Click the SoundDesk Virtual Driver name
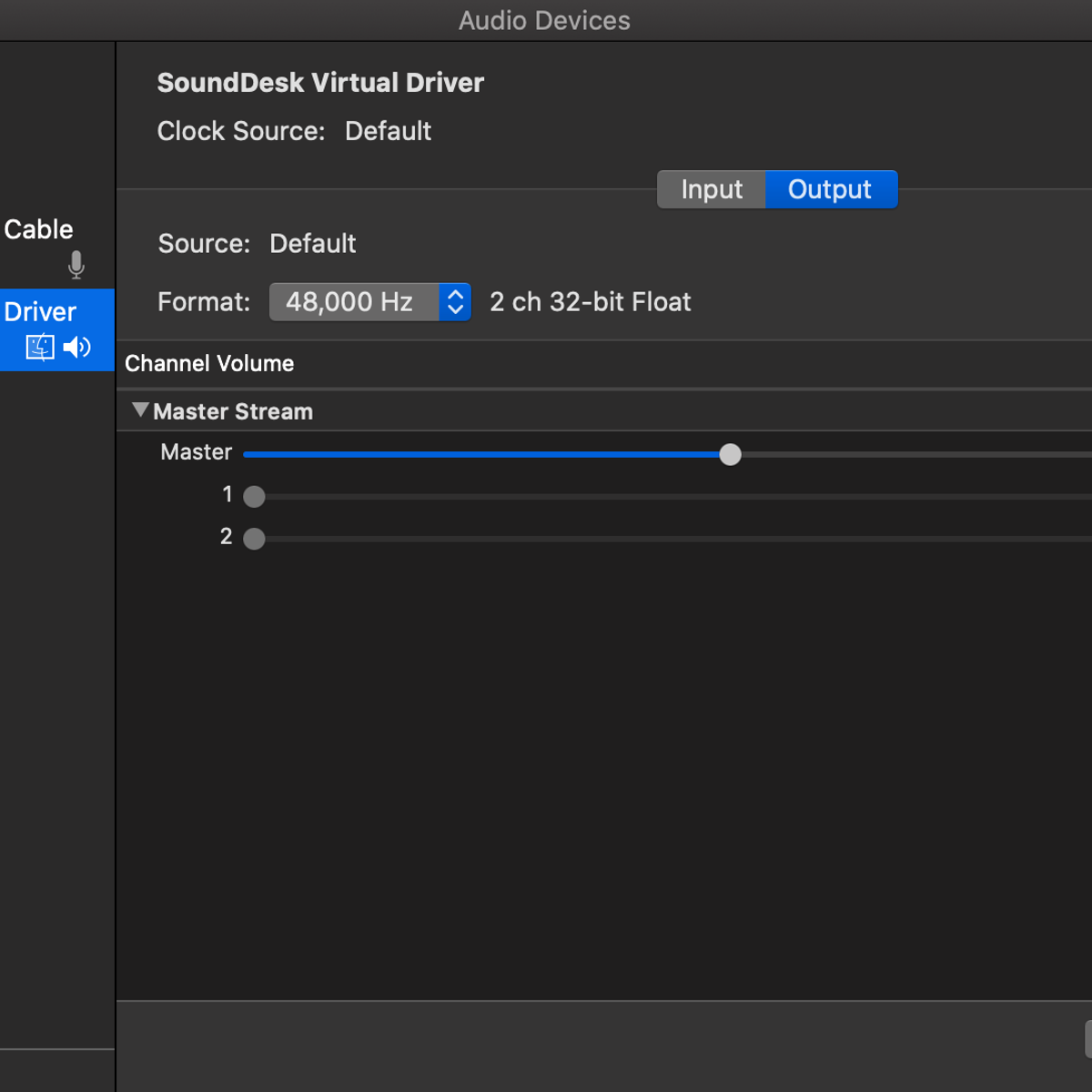The width and height of the screenshot is (1092, 1092). coord(320,83)
